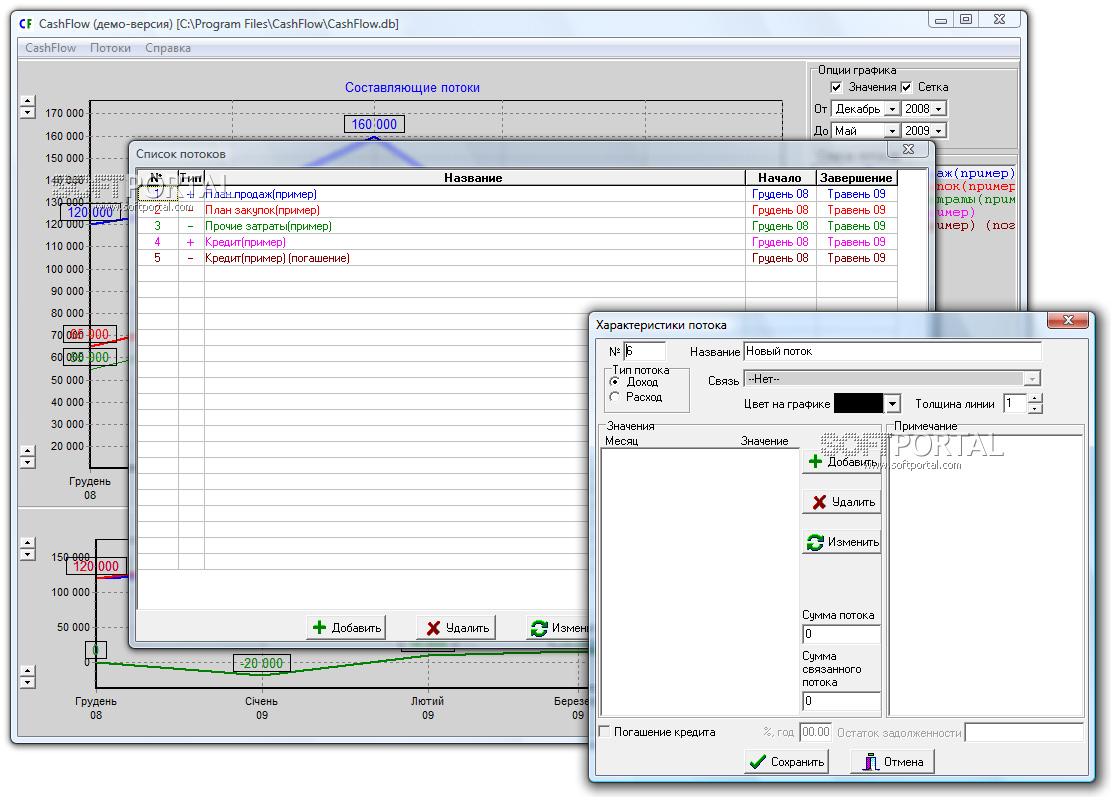Increase Толщина линии value

(1035, 399)
